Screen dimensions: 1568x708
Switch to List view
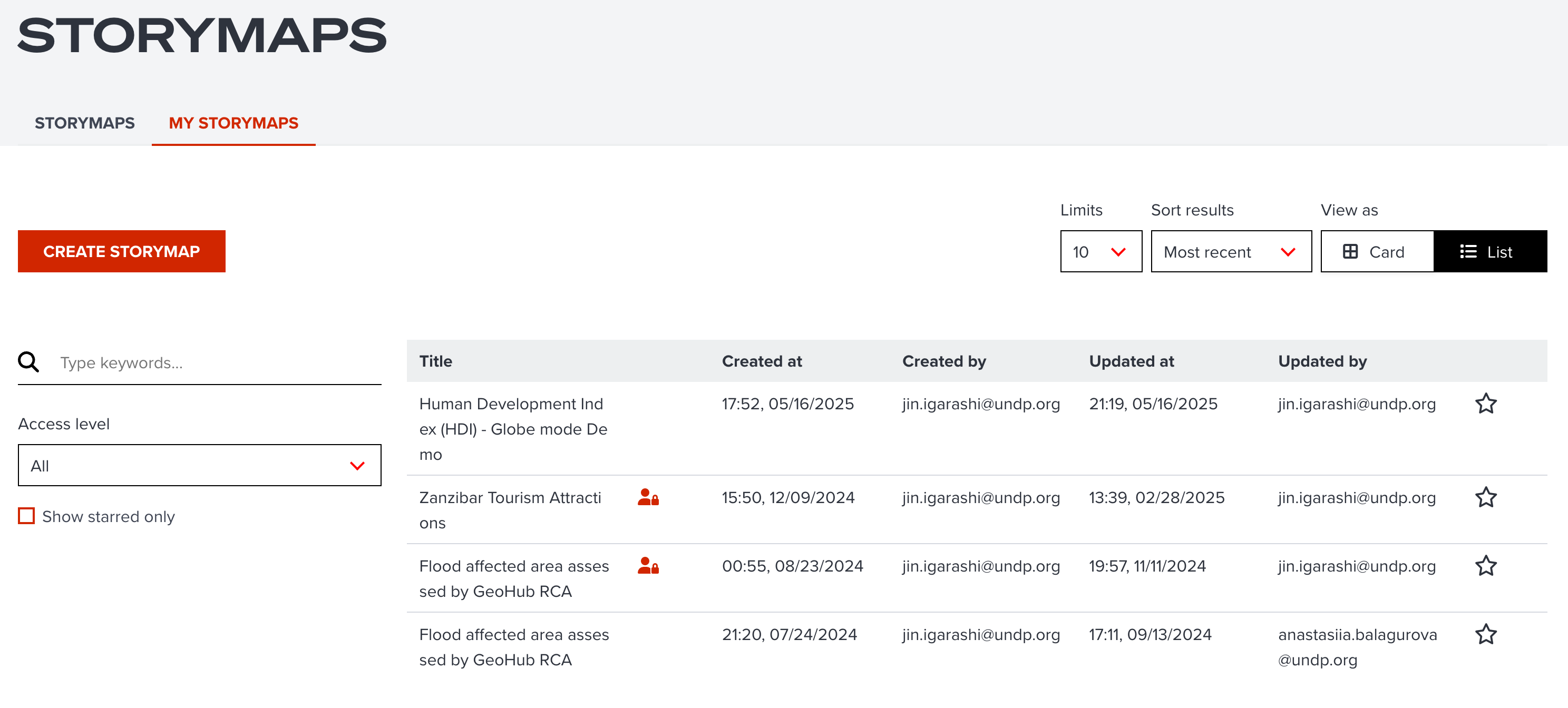coord(1489,252)
